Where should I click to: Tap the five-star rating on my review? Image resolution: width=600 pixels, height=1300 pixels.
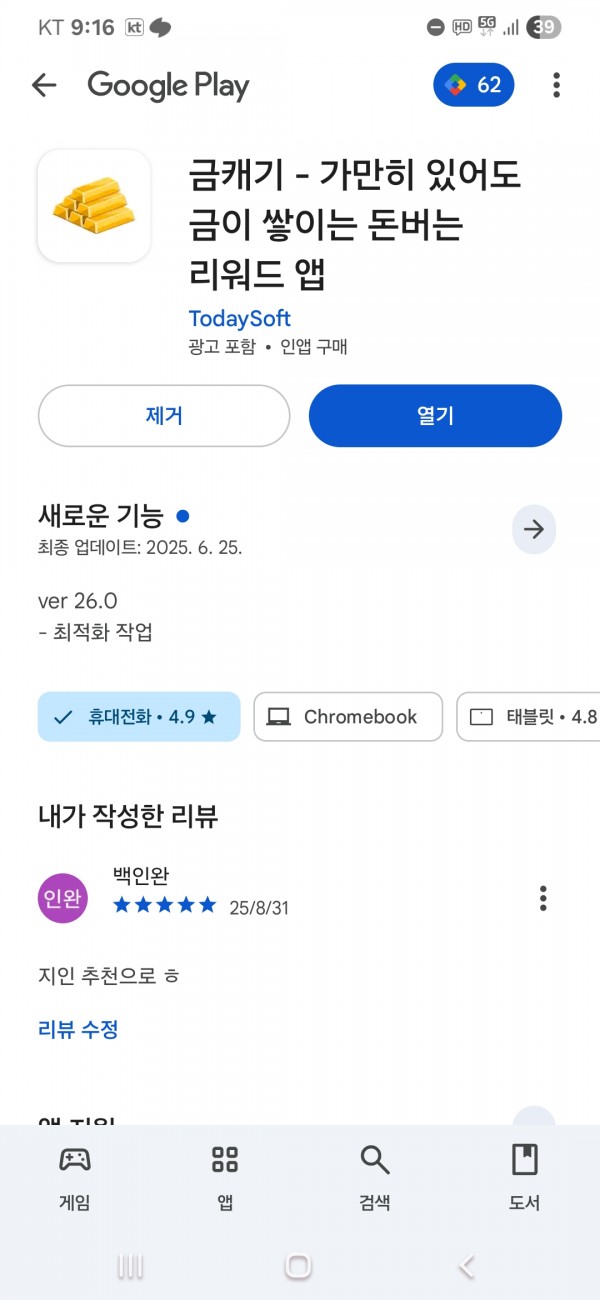point(165,905)
